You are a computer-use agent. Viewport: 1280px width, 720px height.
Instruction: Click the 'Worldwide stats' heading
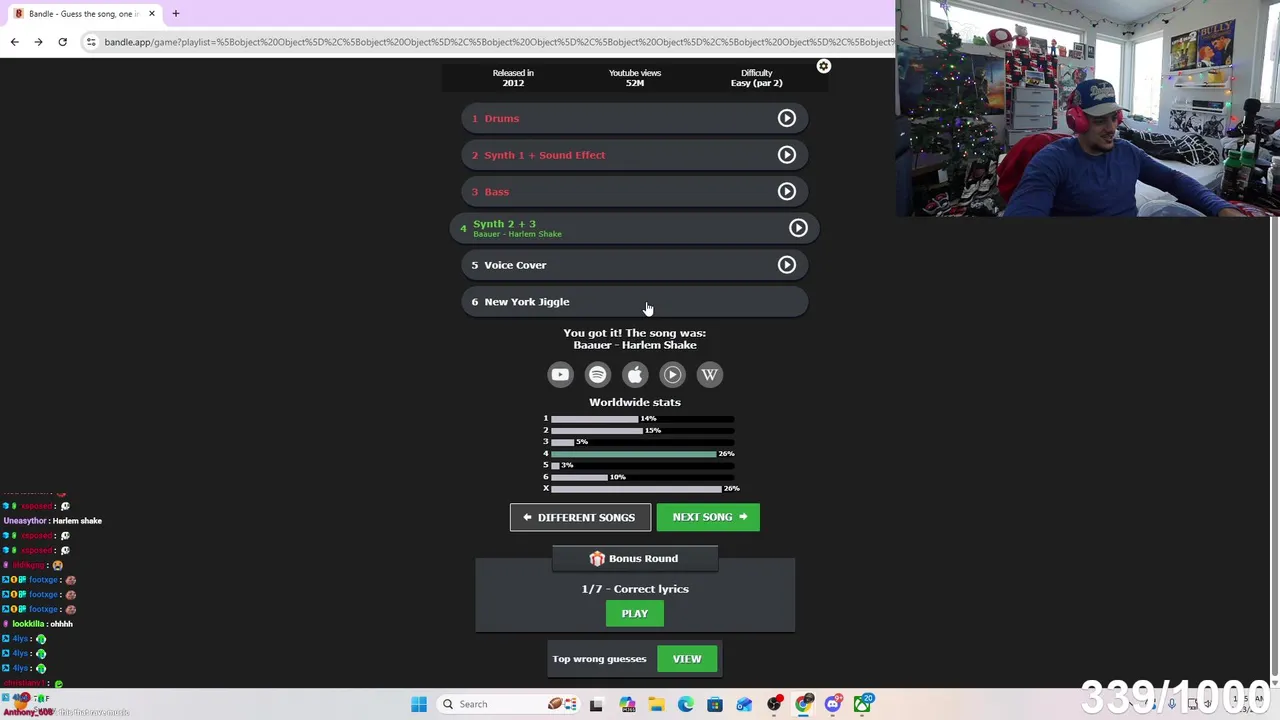point(635,402)
